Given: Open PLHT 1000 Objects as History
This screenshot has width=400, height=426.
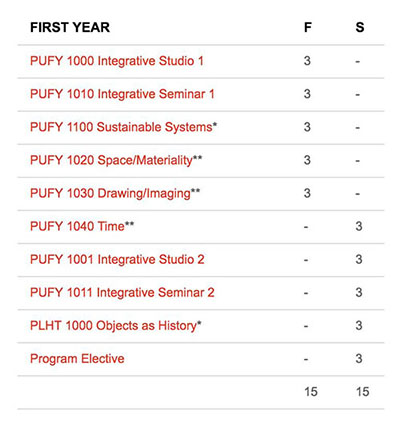Looking at the screenshot, I should 116,326.
